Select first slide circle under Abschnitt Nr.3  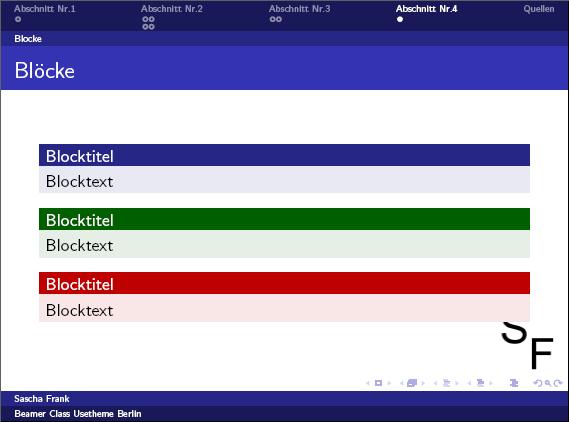point(273,19)
